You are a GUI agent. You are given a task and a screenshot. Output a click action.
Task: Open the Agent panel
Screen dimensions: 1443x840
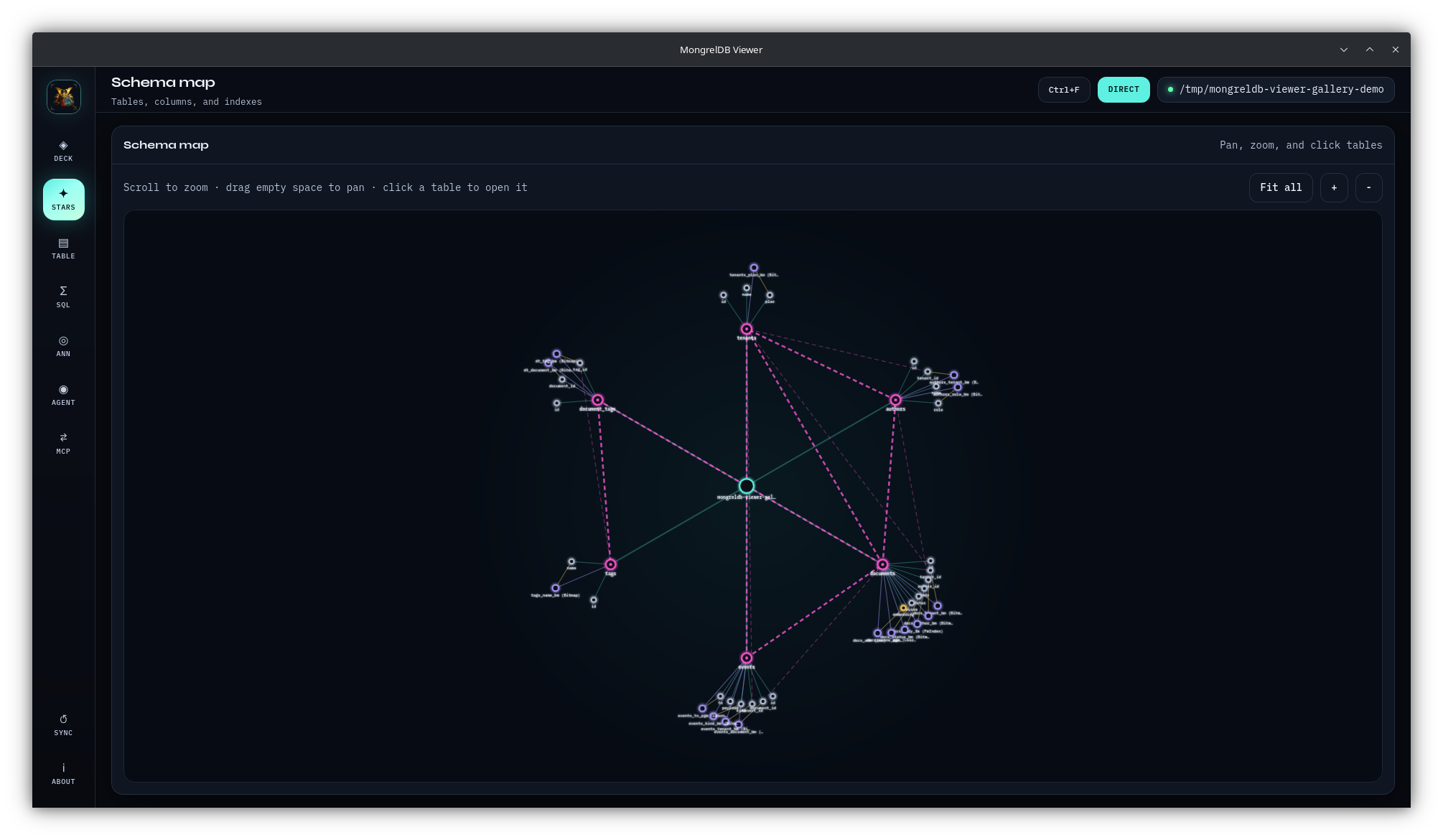(x=64, y=395)
